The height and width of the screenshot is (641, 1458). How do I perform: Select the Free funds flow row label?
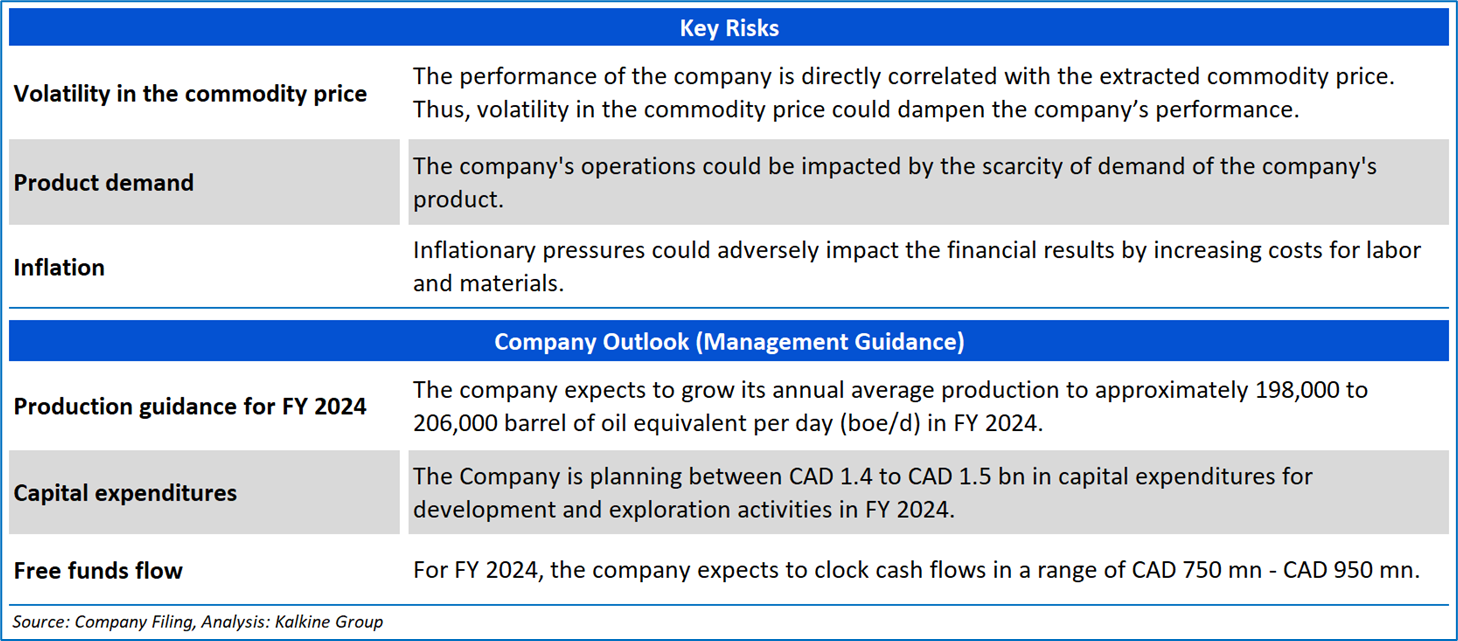pos(98,571)
